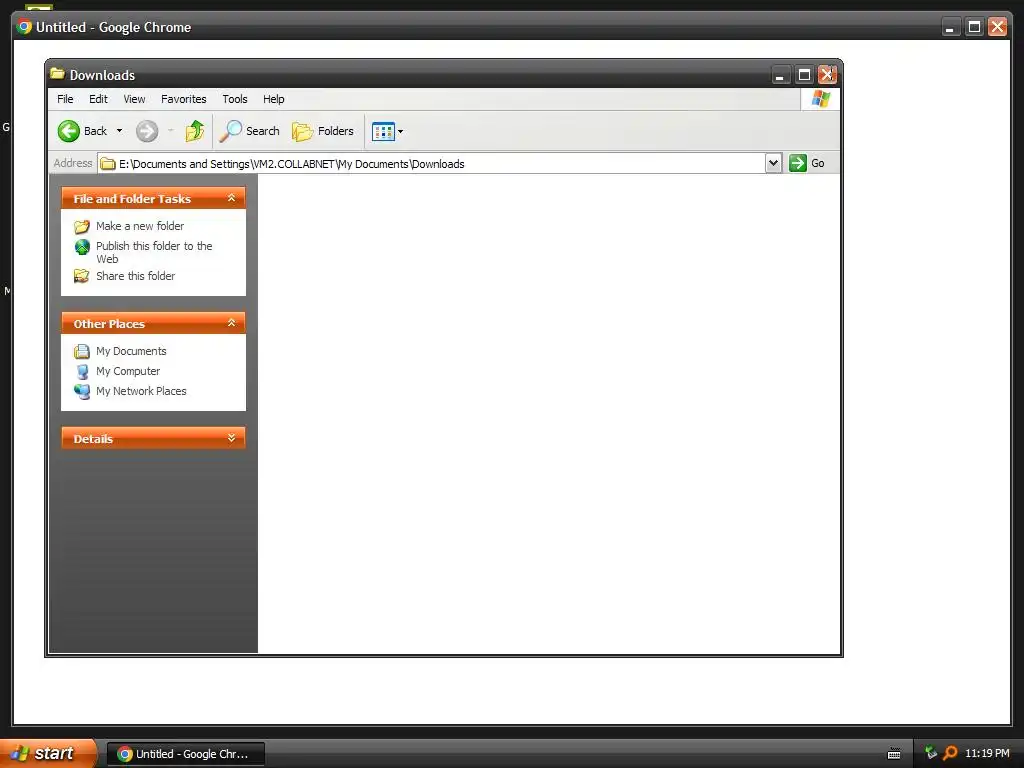This screenshot has height=768, width=1024.
Task: Open the Views dropdown button
Action: click(387, 131)
